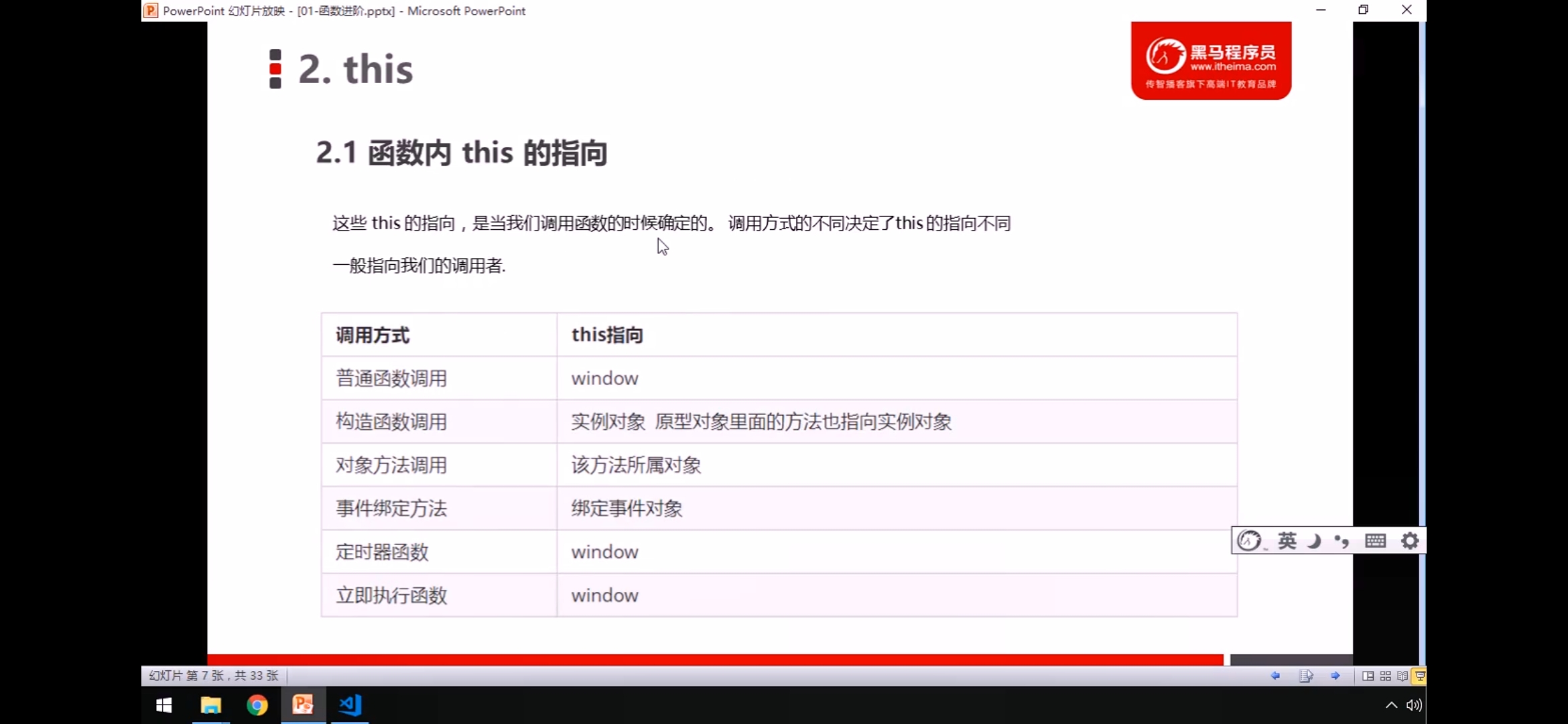Toggle the IME moon half-width mode
This screenshot has width=1568, height=724.
coord(1314,540)
